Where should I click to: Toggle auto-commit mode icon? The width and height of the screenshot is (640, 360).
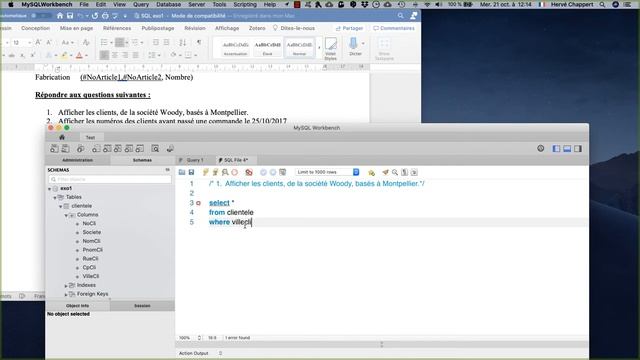tap(282, 172)
